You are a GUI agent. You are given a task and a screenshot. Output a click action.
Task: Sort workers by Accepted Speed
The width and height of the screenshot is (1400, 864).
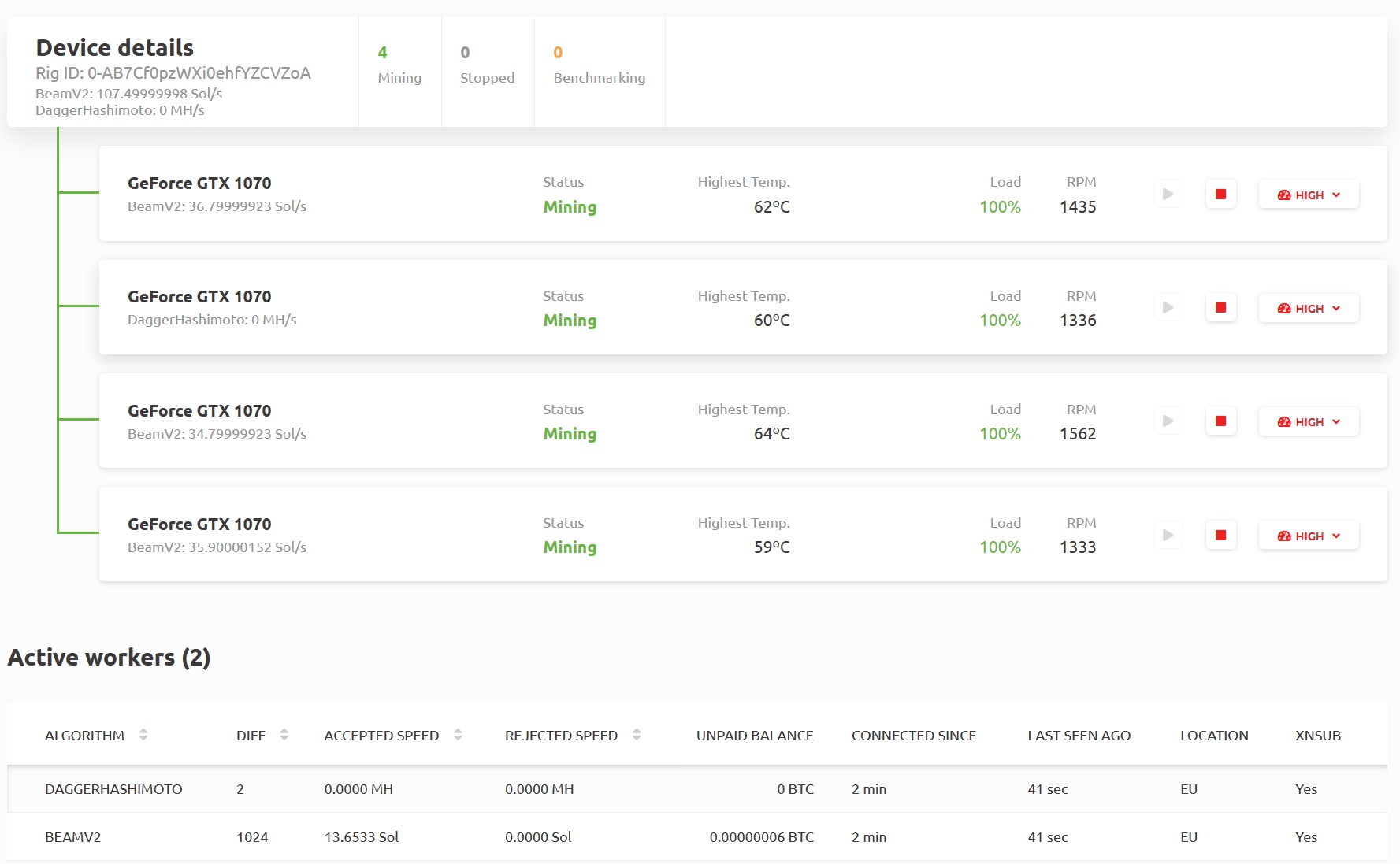[458, 735]
